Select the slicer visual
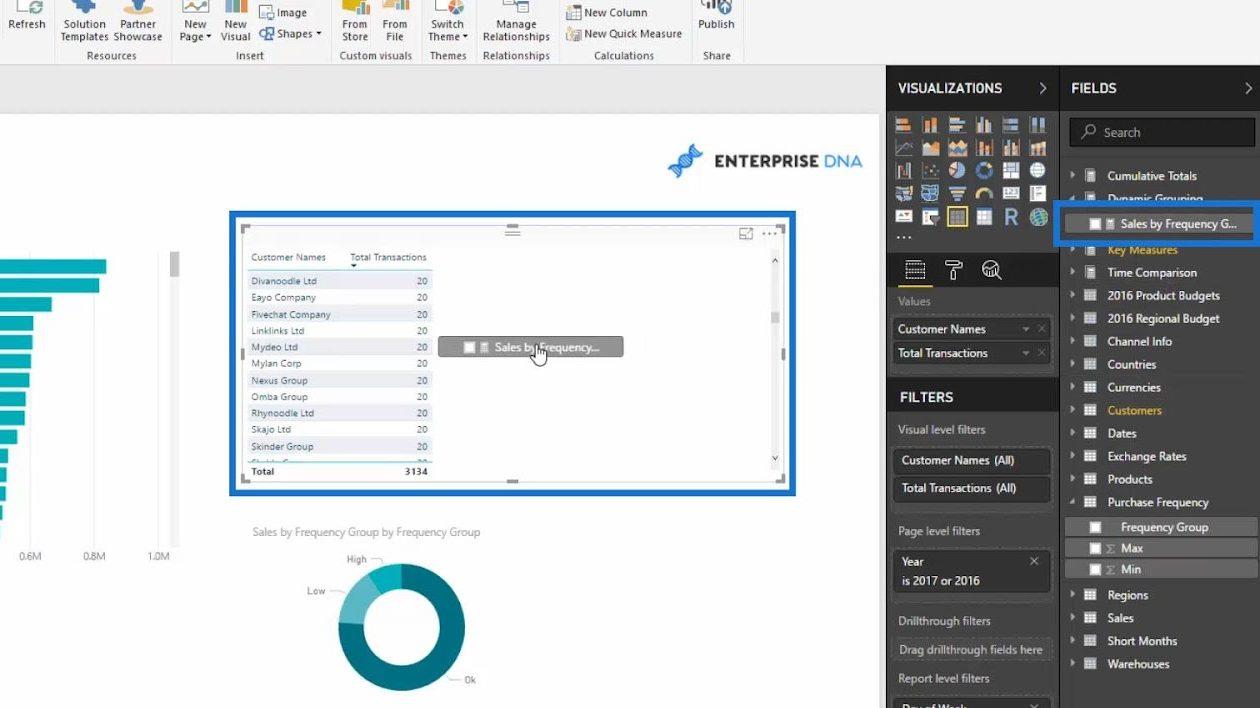Image resolution: width=1260 pixels, height=708 pixels. click(931, 217)
